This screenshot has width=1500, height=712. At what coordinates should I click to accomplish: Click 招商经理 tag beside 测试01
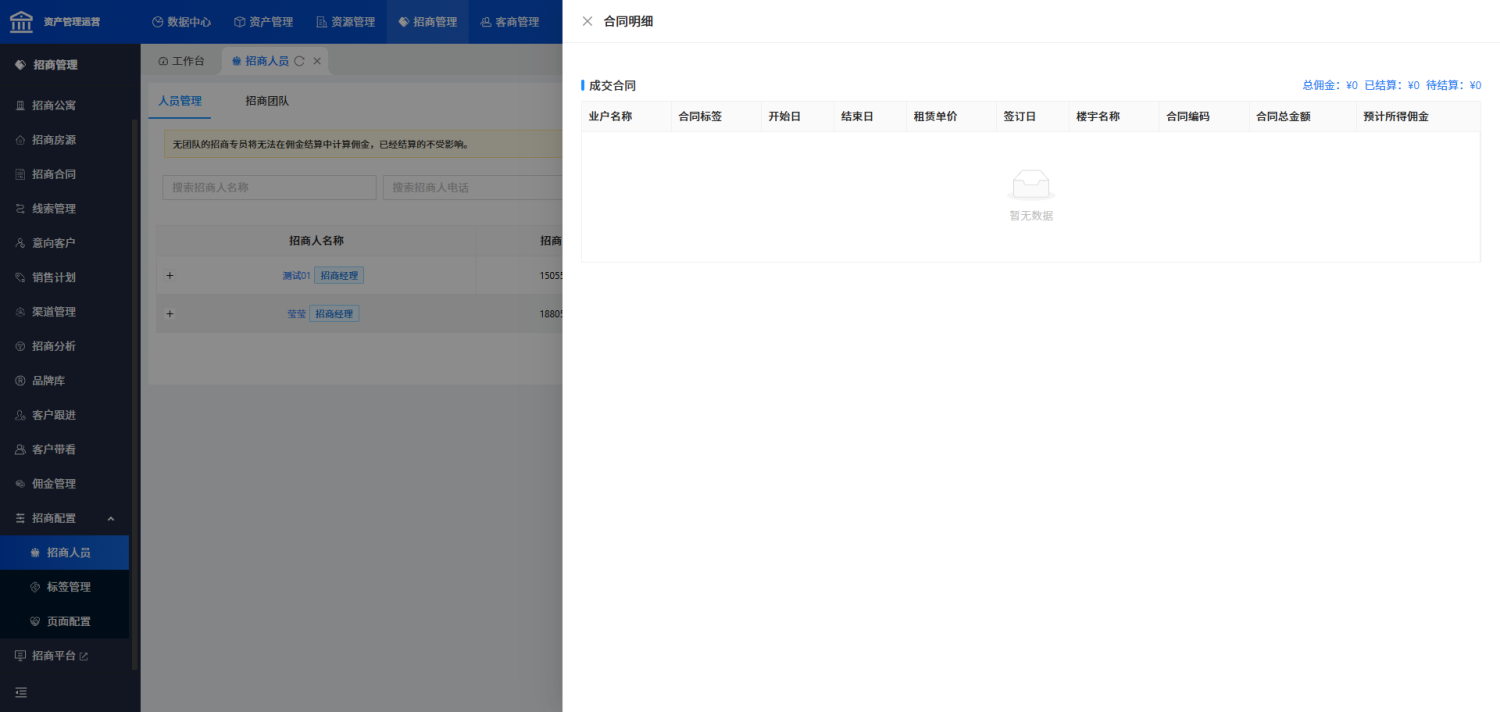tap(339, 276)
